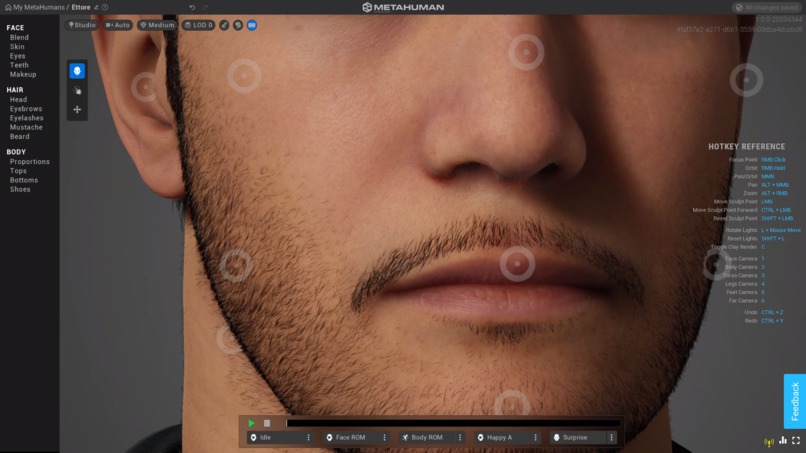Open the Proportions body section
Viewport: 806px width, 453px height.
point(30,162)
